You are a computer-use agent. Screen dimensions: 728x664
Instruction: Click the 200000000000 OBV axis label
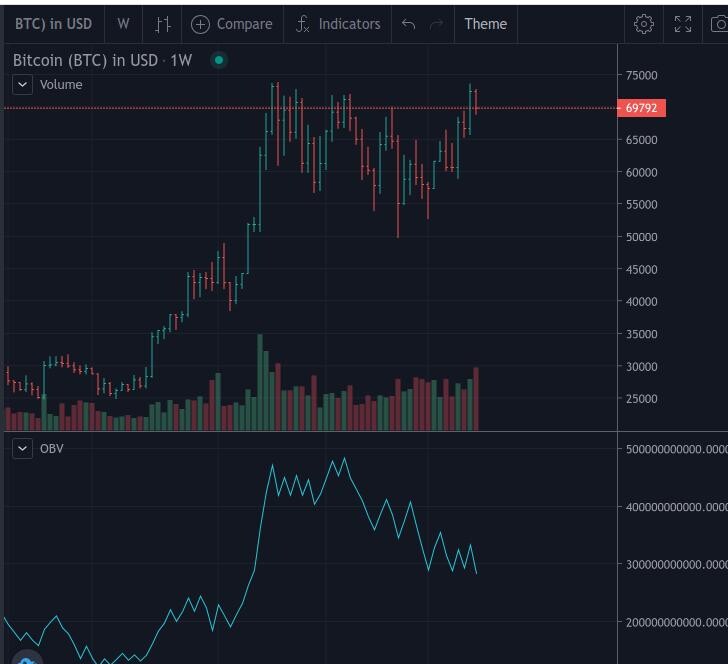[676, 622]
